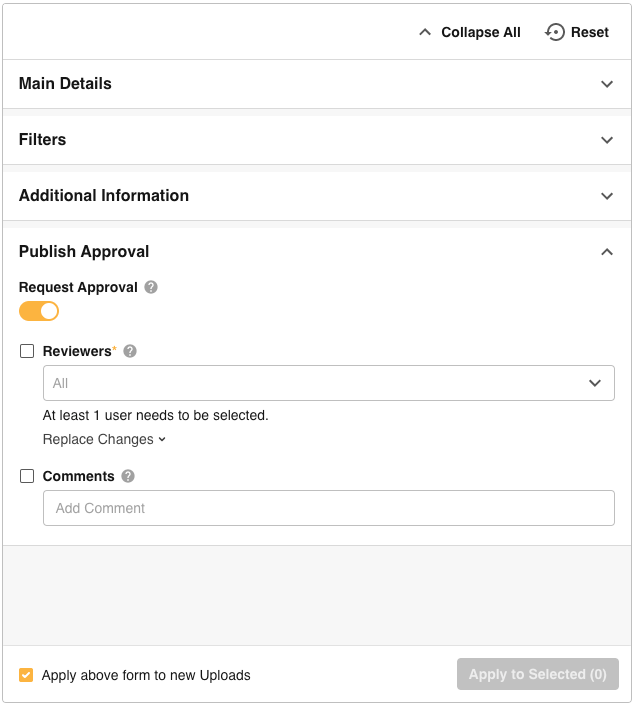Expand the Main Details section chevron
The width and height of the screenshot is (635, 707).
(x=607, y=84)
